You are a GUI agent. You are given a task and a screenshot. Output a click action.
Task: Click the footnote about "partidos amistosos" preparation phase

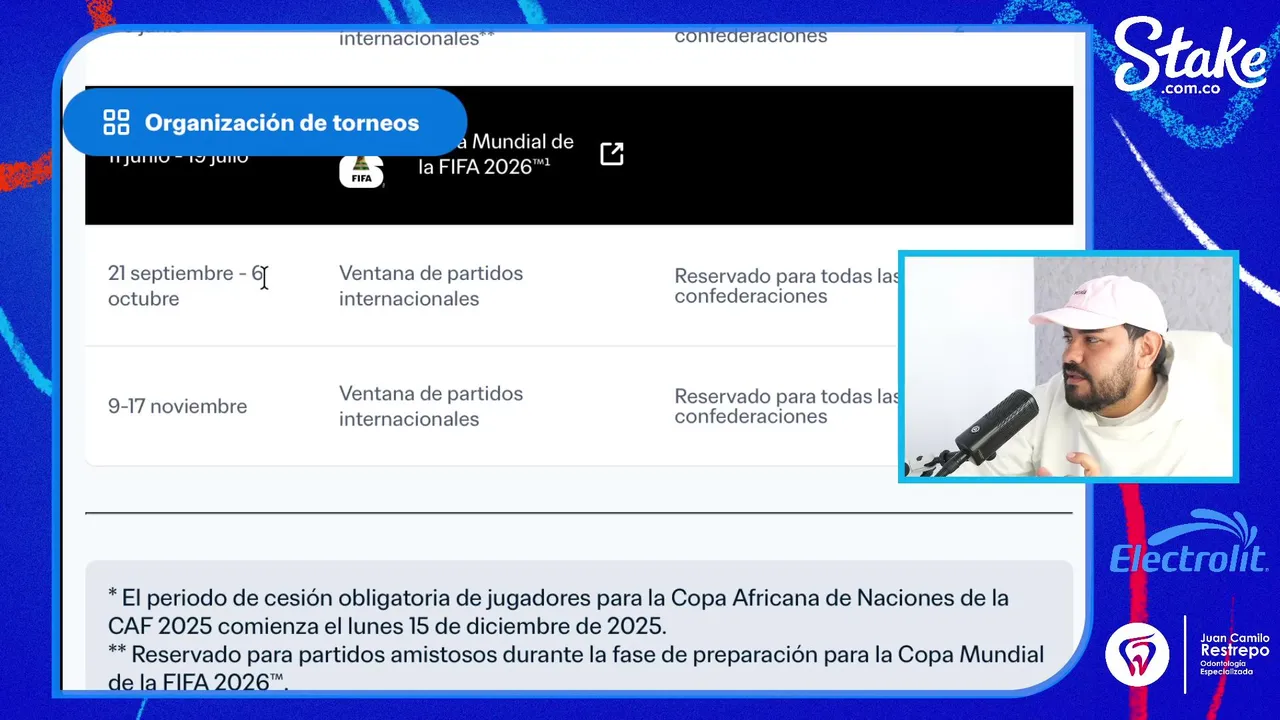tap(576, 668)
